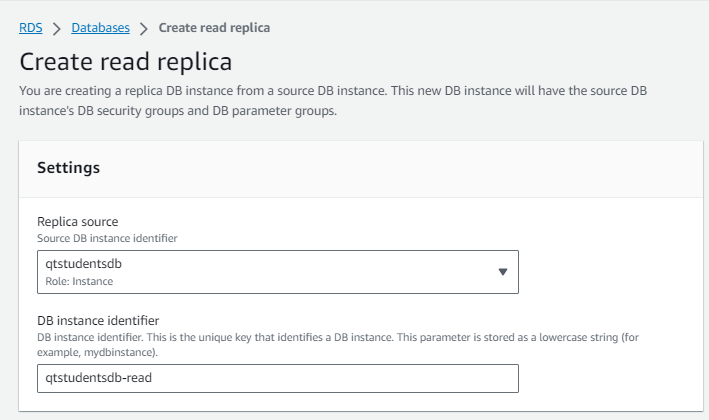Click the chevron separator after Databases breadcrumb
Viewport: 709px width, 420px height.
tap(144, 29)
